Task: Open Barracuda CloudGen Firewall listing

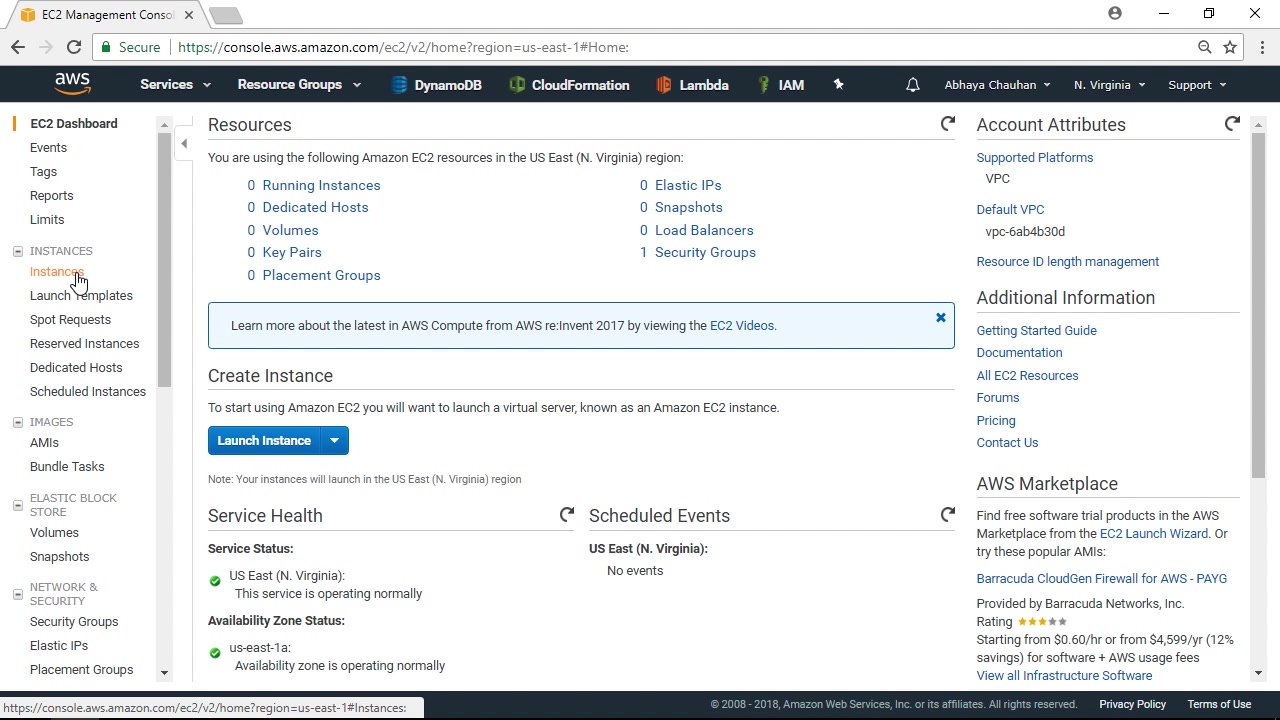Action: pos(1101,578)
